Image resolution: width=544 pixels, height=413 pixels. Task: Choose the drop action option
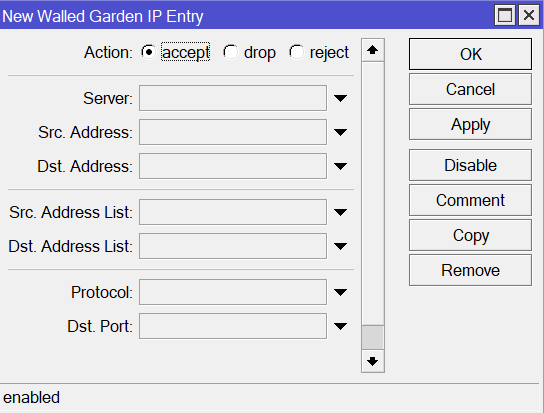tap(231, 52)
